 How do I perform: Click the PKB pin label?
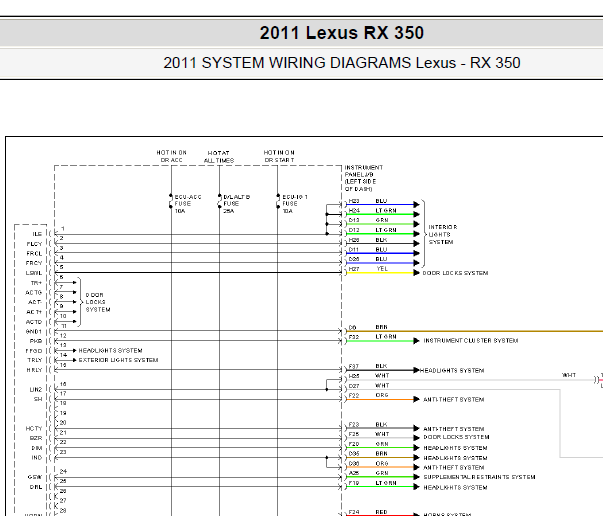click(x=36, y=341)
